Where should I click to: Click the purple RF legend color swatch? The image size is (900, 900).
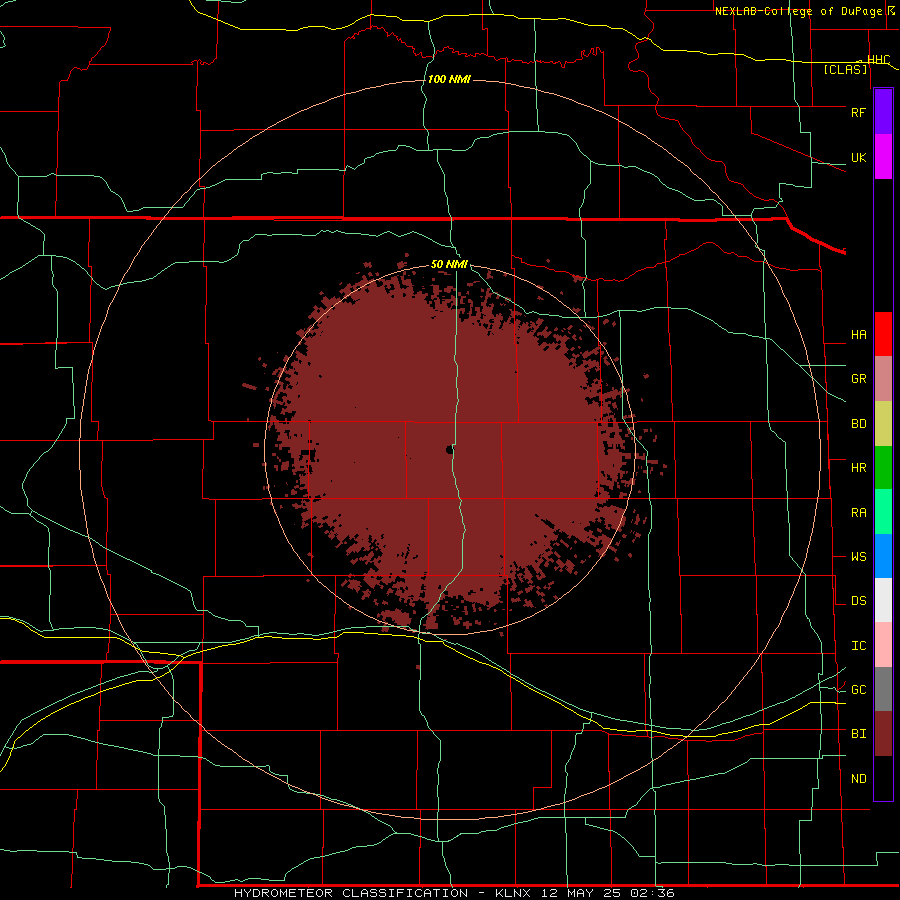tap(883, 112)
